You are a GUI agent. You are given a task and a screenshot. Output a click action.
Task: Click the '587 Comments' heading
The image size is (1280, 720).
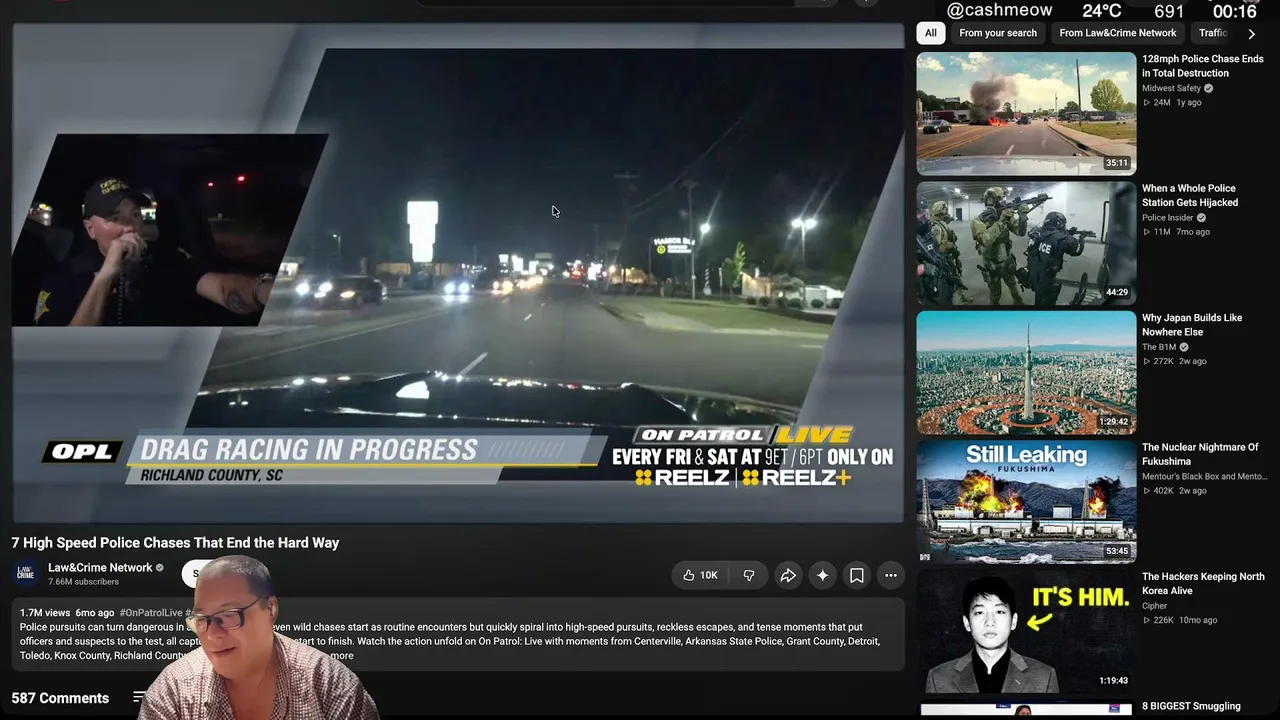[x=60, y=698]
